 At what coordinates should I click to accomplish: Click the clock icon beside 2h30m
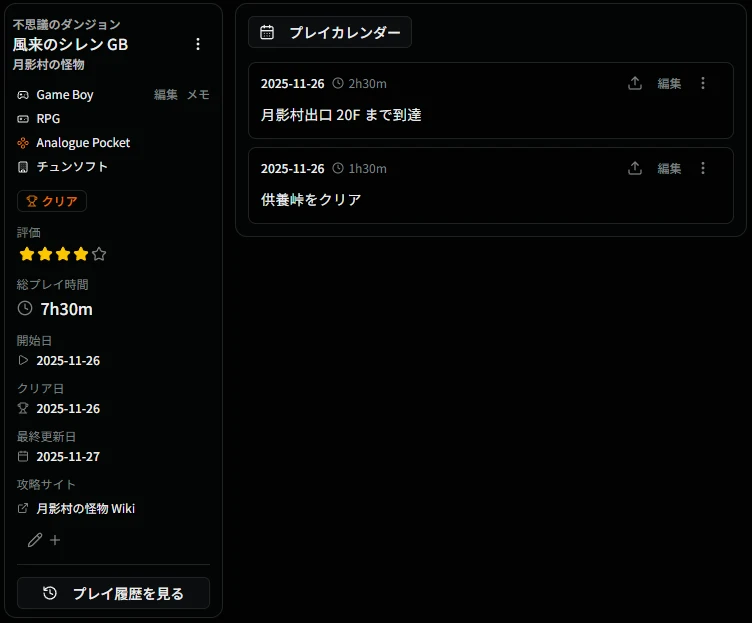coord(338,83)
